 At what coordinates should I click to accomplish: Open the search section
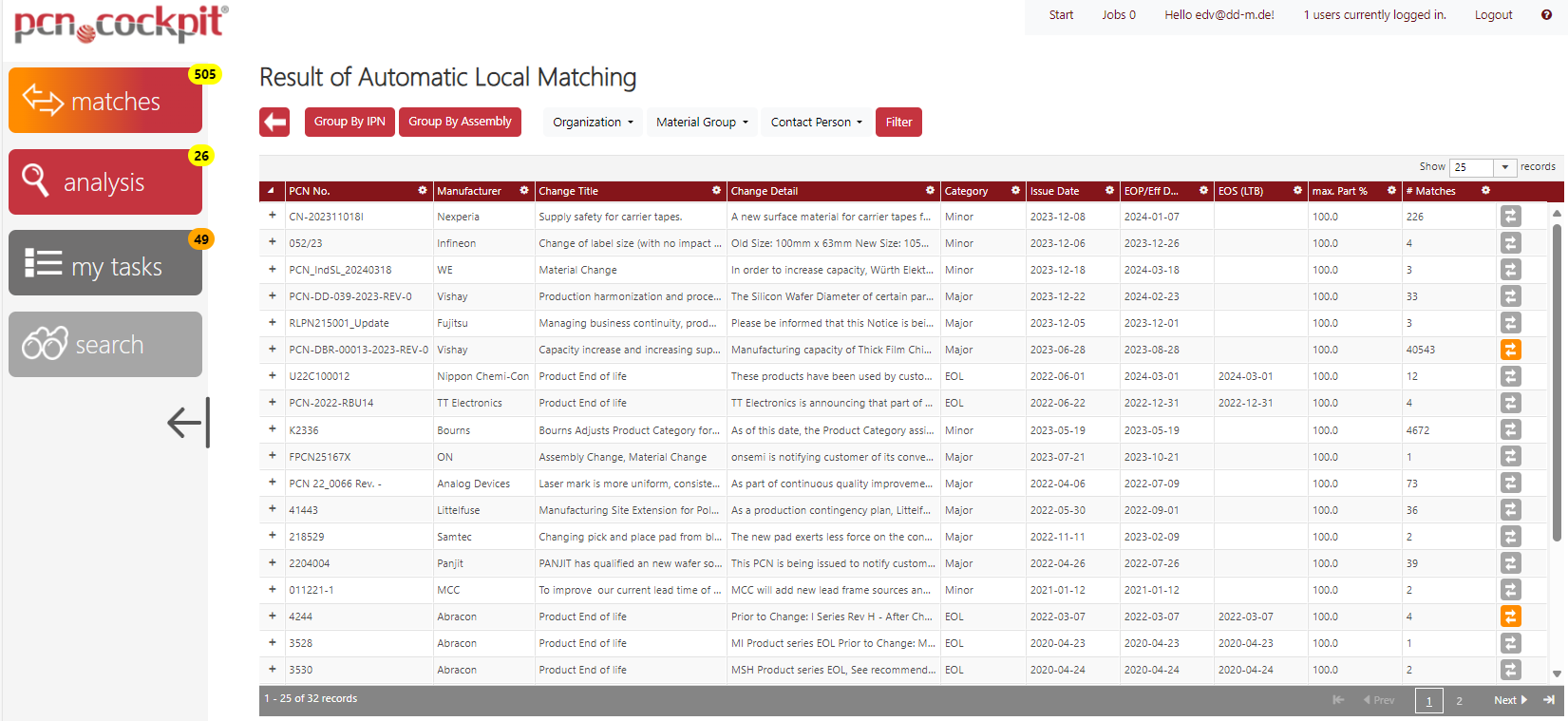(x=105, y=344)
